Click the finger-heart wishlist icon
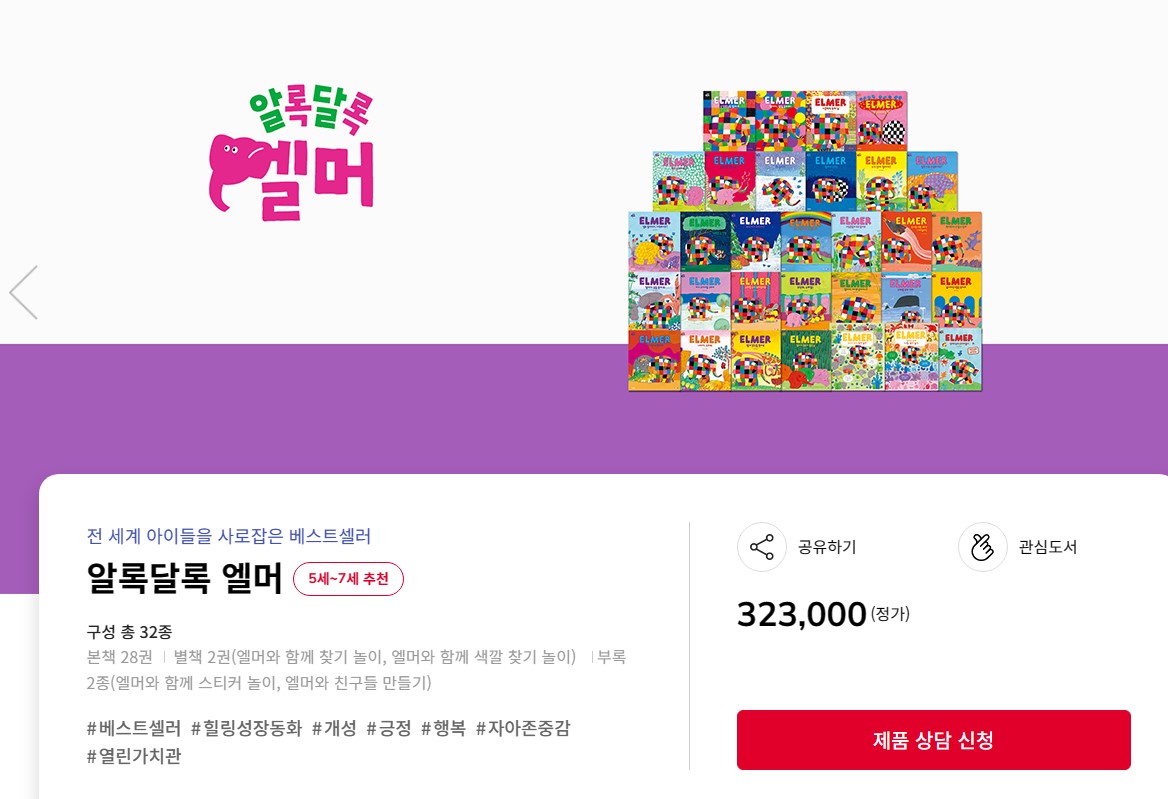The height and width of the screenshot is (799, 1168). pos(983,547)
